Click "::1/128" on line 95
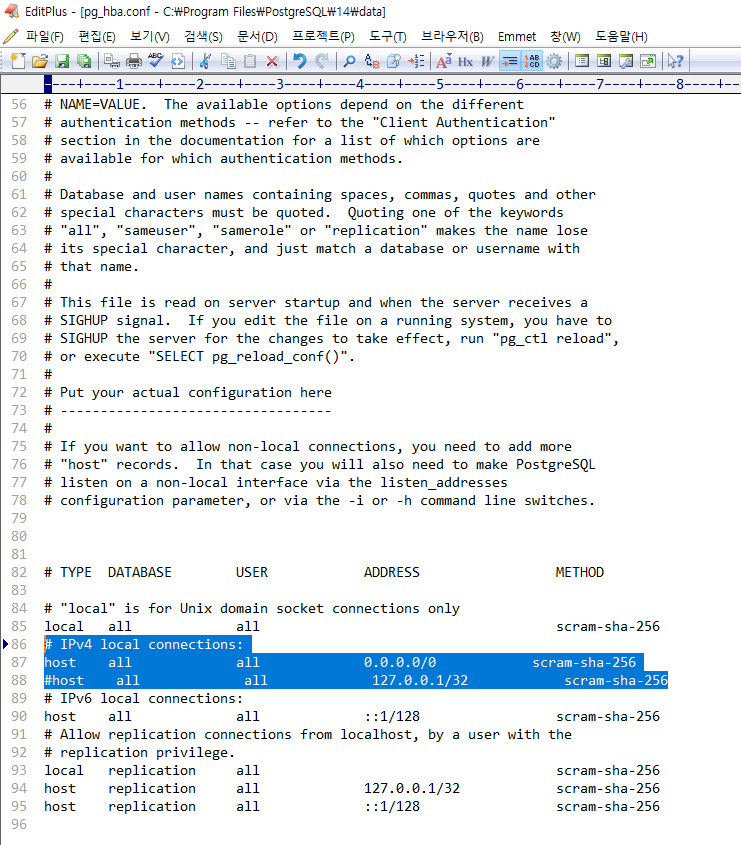741x845 pixels. tap(392, 807)
